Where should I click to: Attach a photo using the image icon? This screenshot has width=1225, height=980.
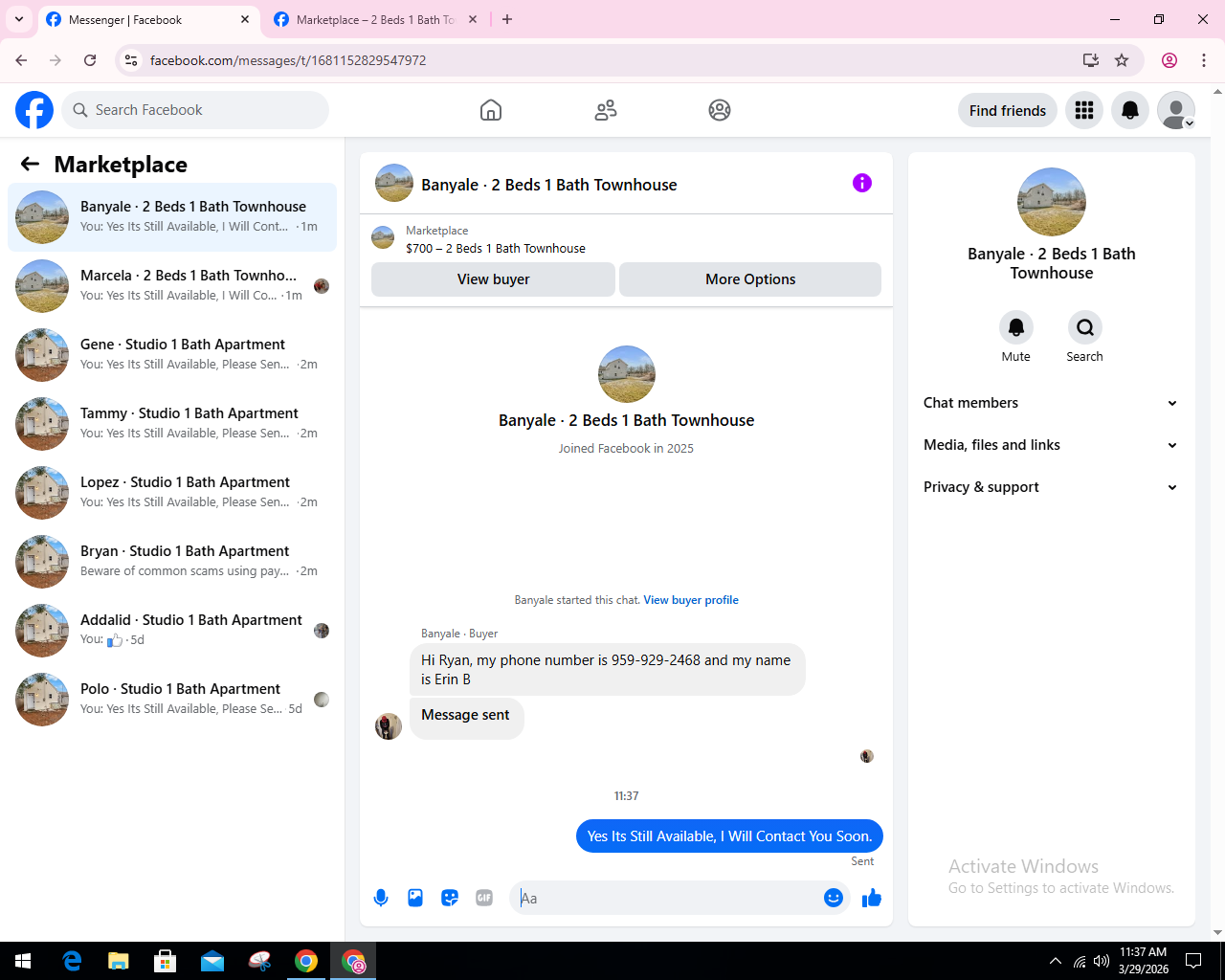click(415, 898)
